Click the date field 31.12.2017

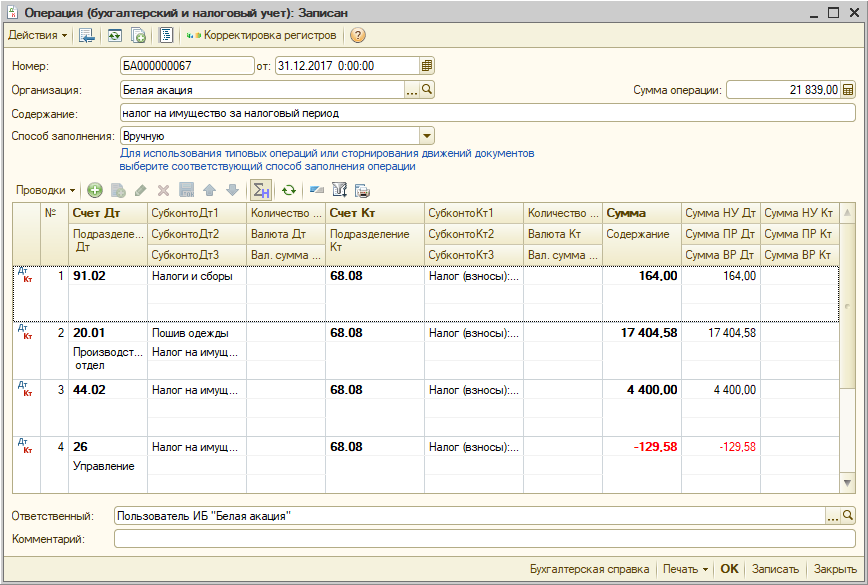(x=347, y=66)
